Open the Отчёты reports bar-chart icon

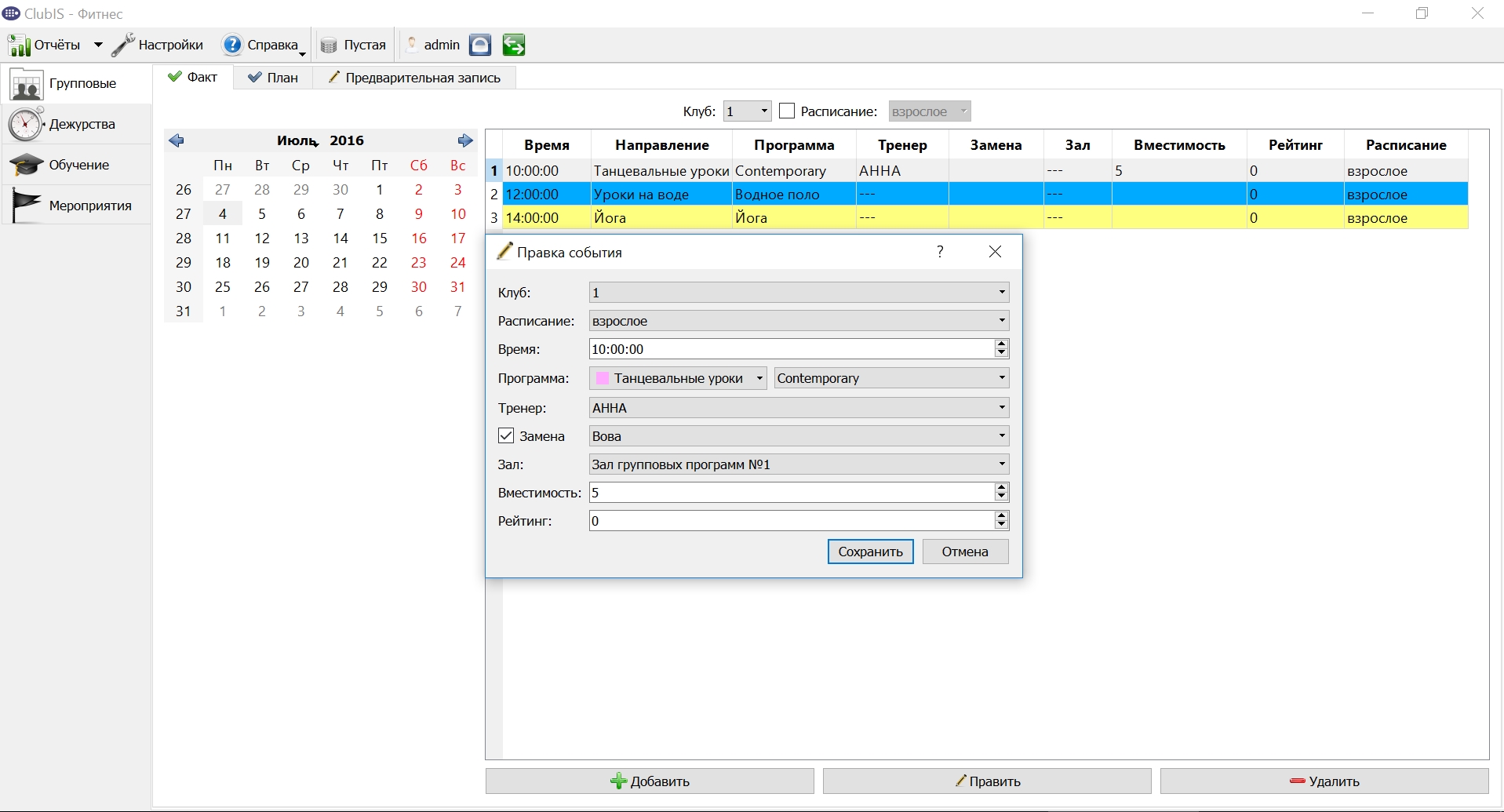pos(19,46)
